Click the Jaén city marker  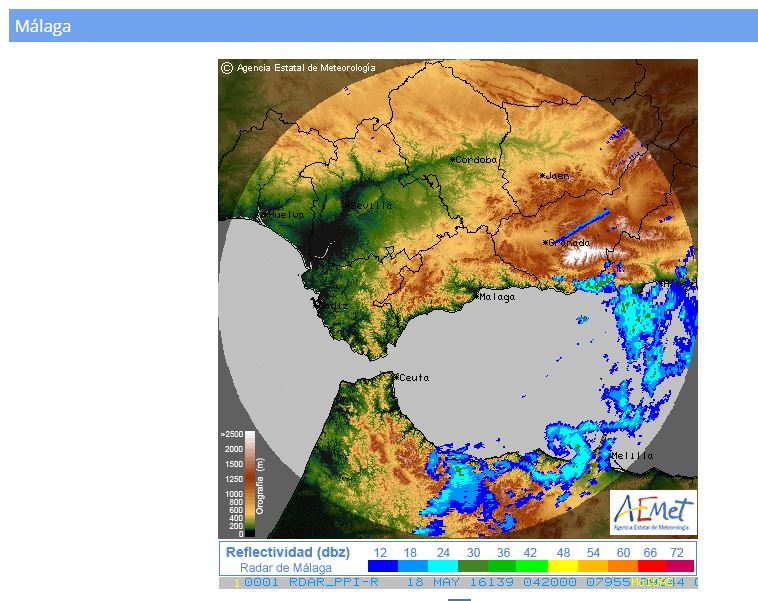click(x=543, y=176)
